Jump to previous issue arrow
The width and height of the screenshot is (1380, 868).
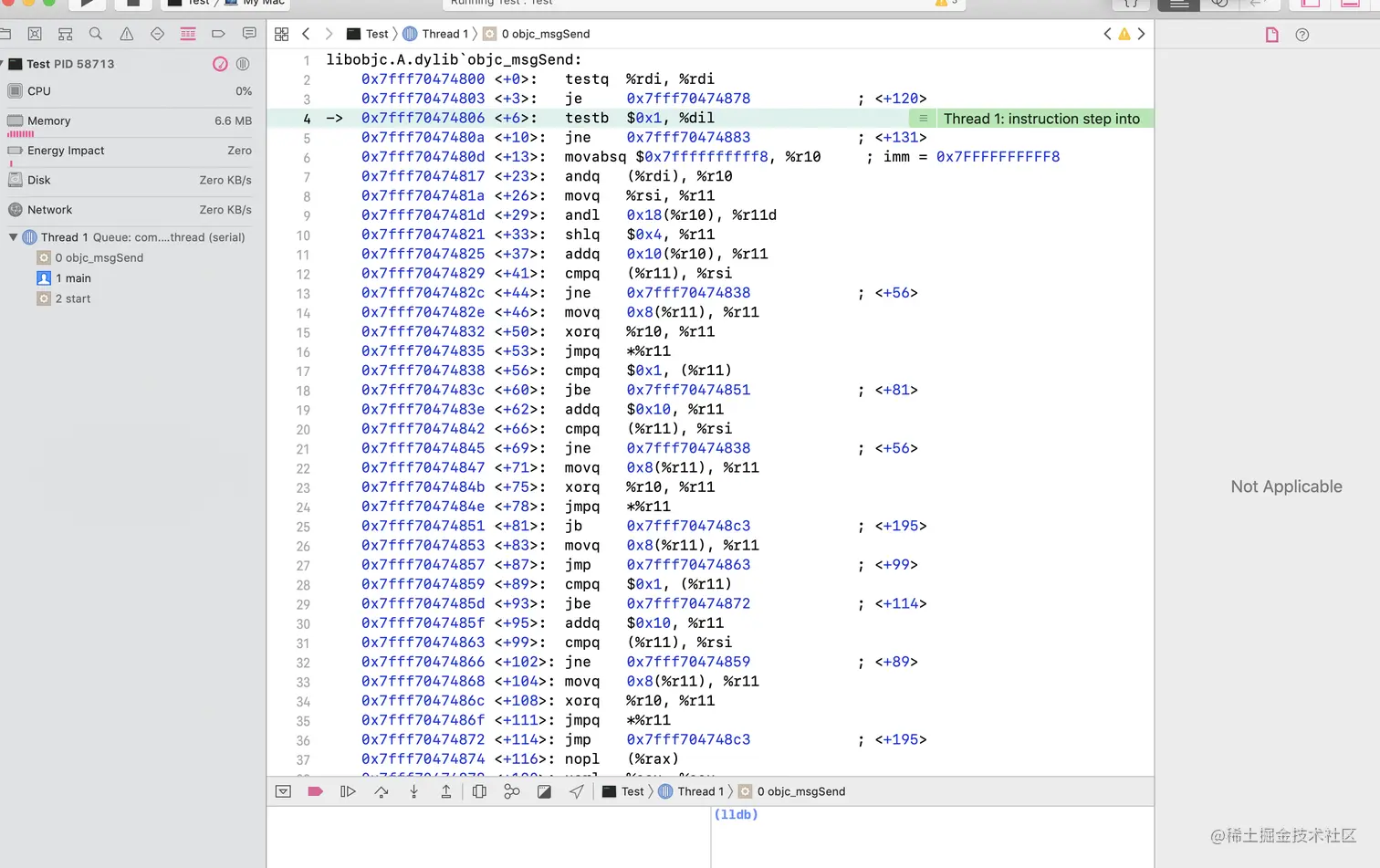1108,34
